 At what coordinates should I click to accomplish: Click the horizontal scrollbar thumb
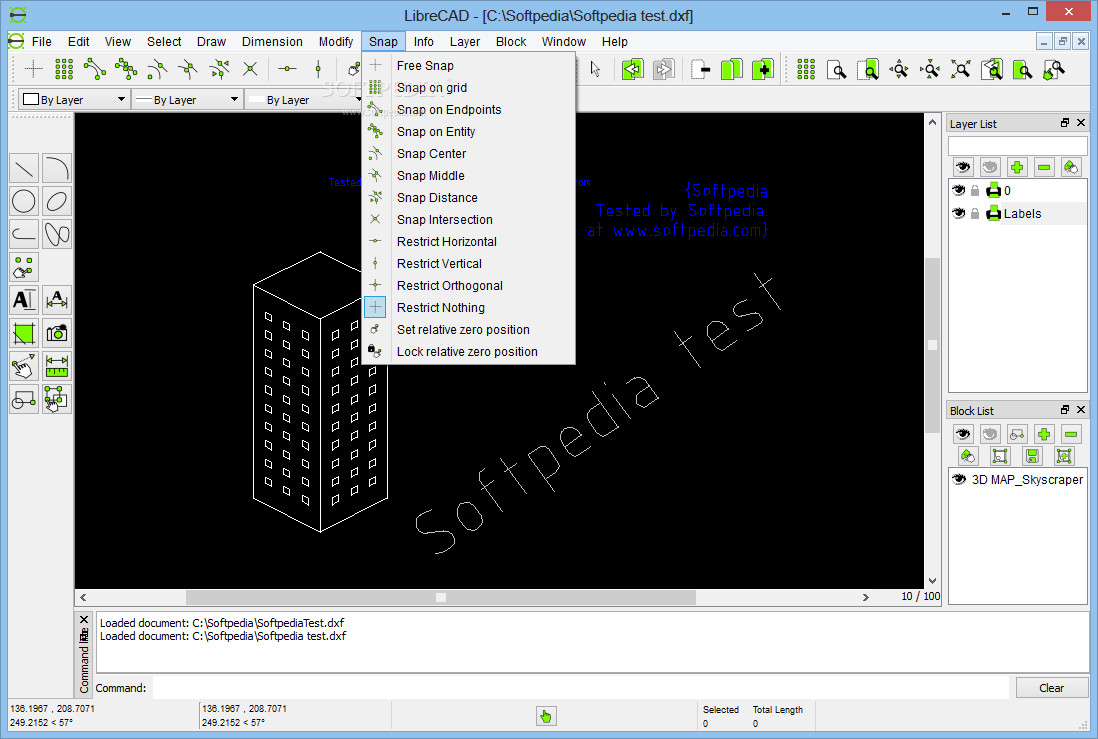[x=440, y=598]
